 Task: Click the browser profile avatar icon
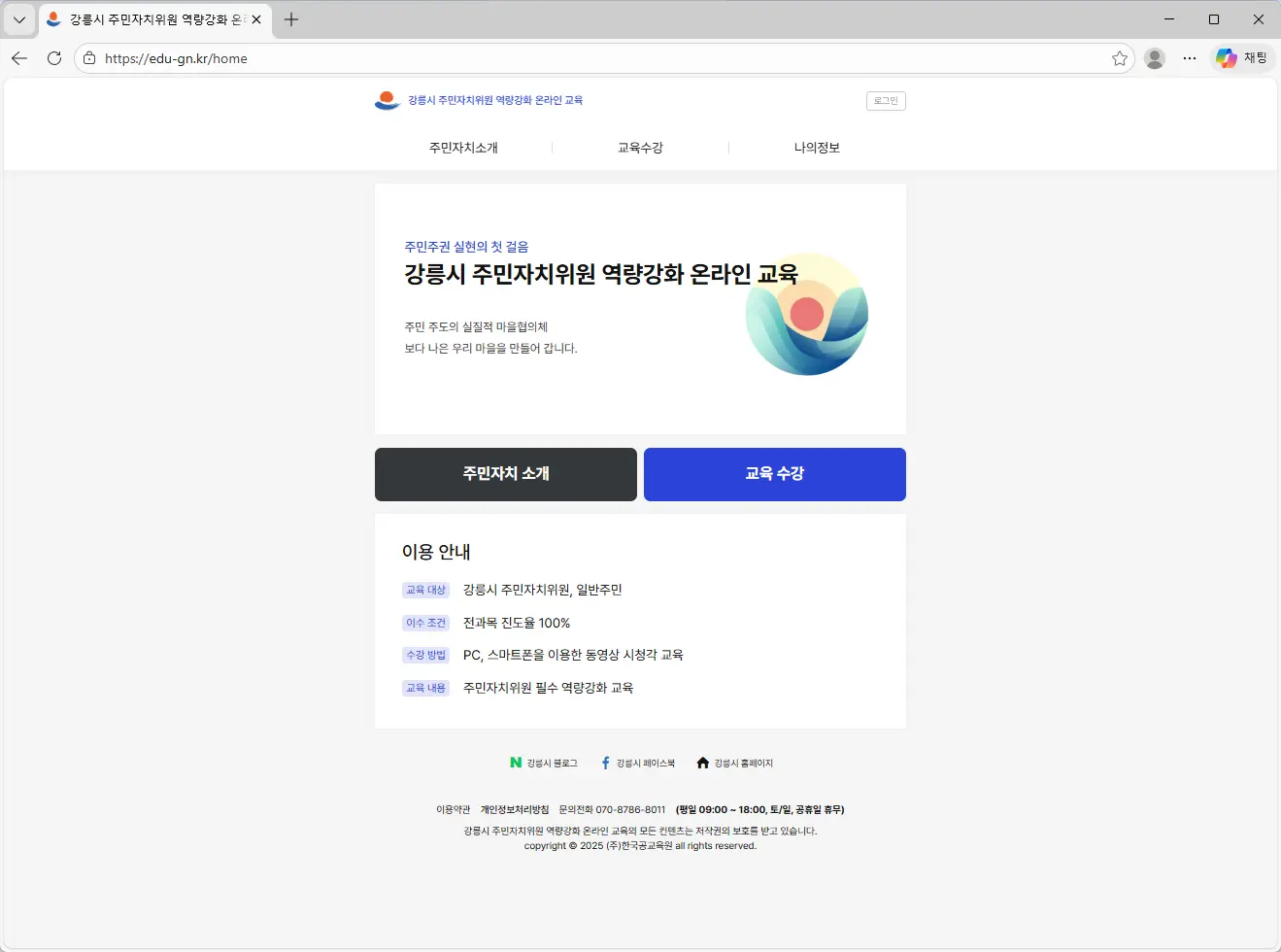pyautogui.click(x=1155, y=57)
